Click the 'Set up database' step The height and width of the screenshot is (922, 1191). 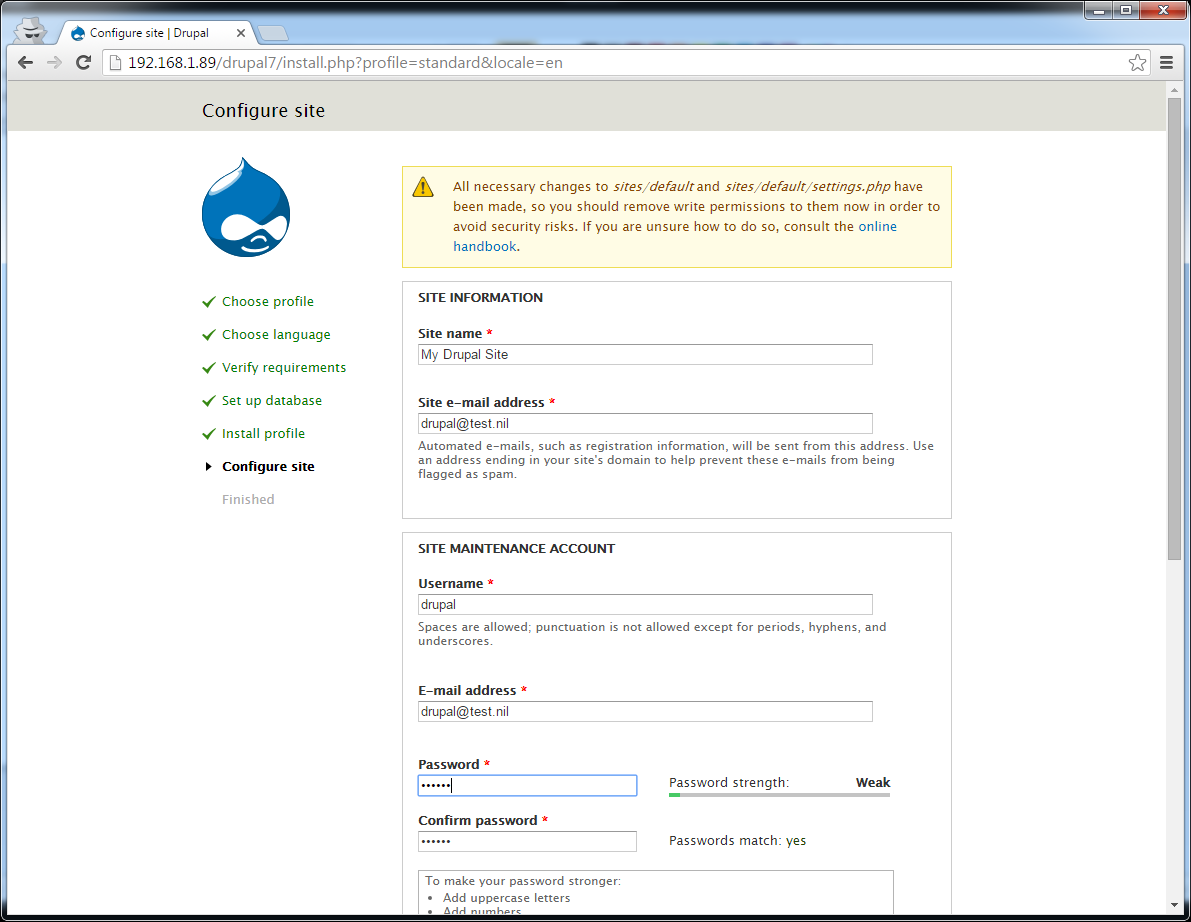click(x=272, y=400)
